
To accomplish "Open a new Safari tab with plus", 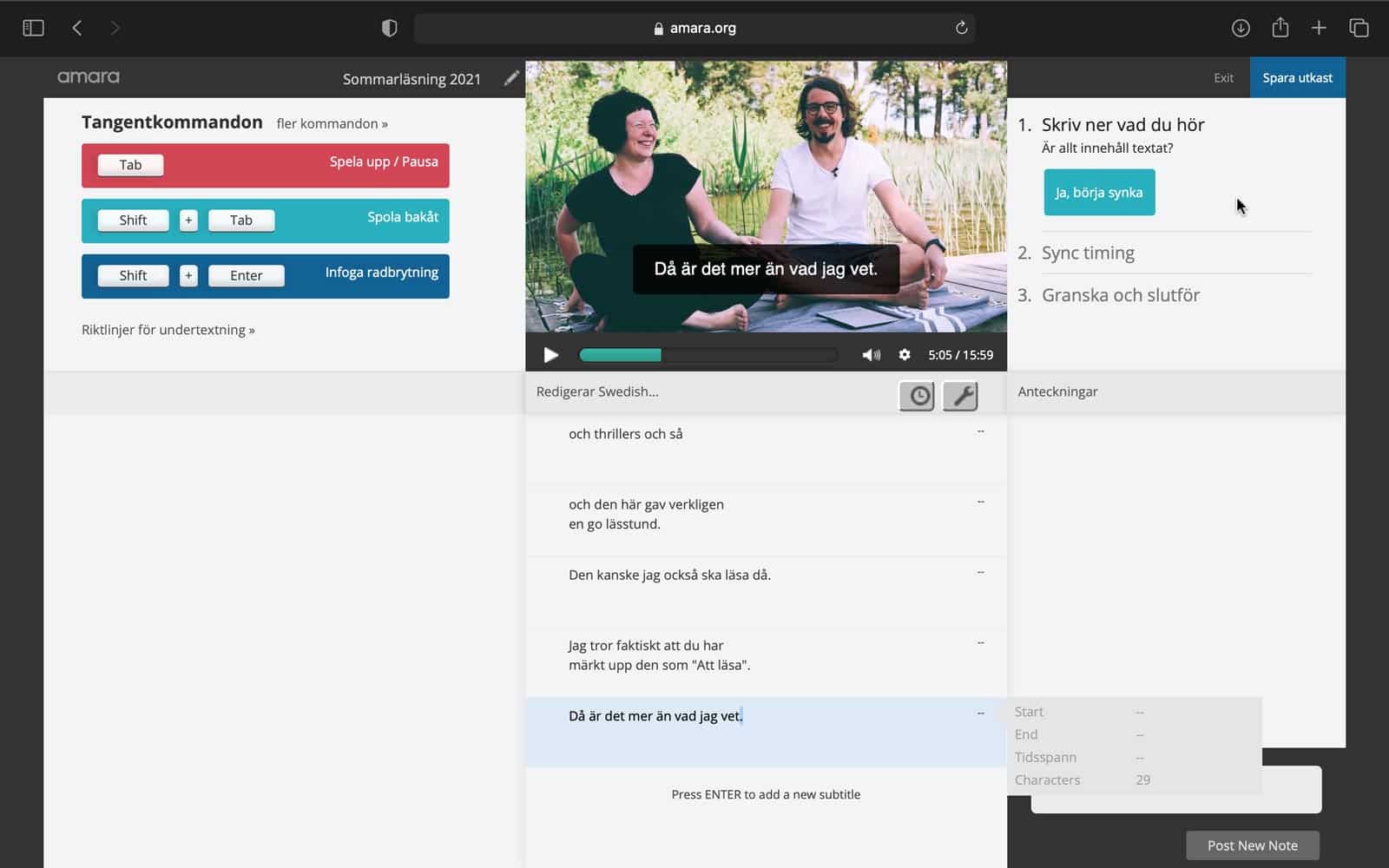I will point(1319,28).
